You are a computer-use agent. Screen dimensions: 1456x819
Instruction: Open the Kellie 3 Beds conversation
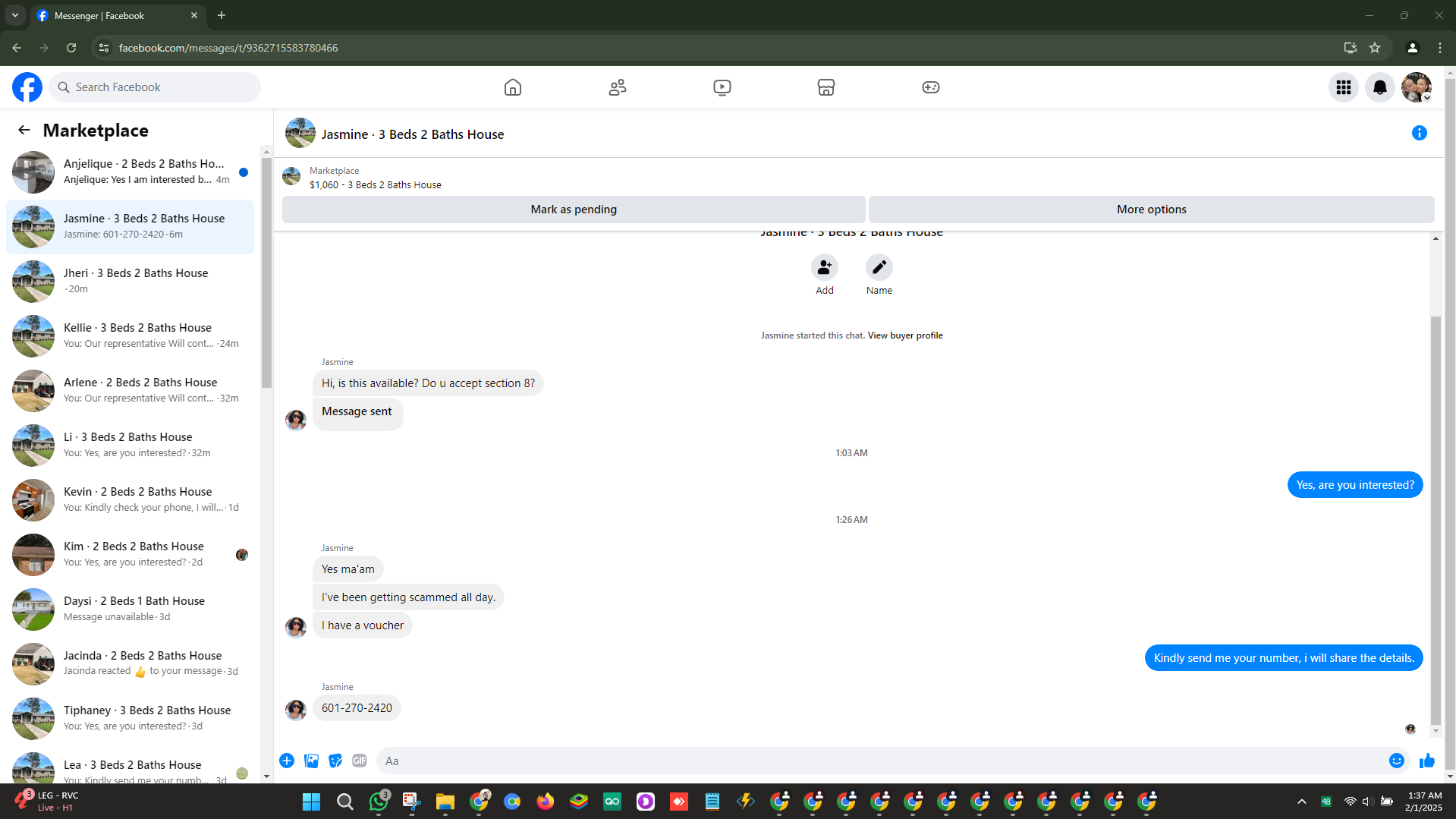point(130,336)
